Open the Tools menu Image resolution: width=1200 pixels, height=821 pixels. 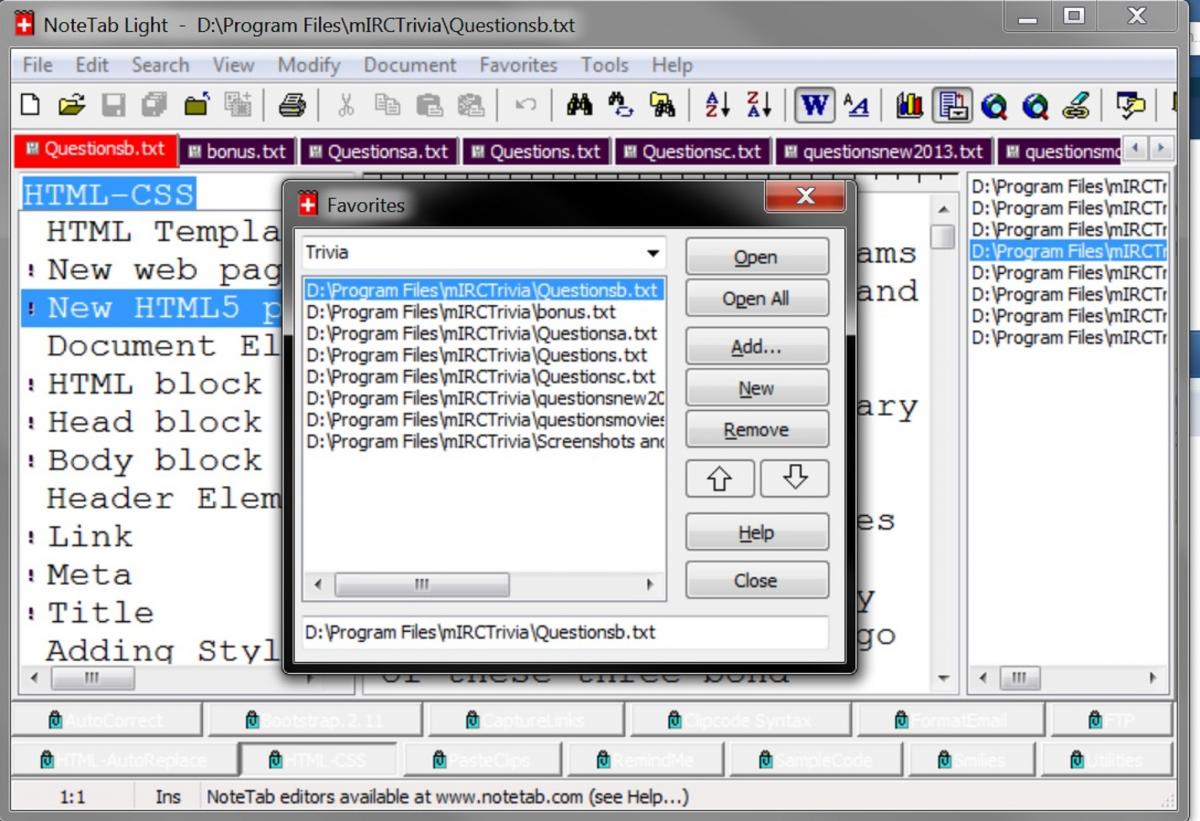[x=605, y=65]
